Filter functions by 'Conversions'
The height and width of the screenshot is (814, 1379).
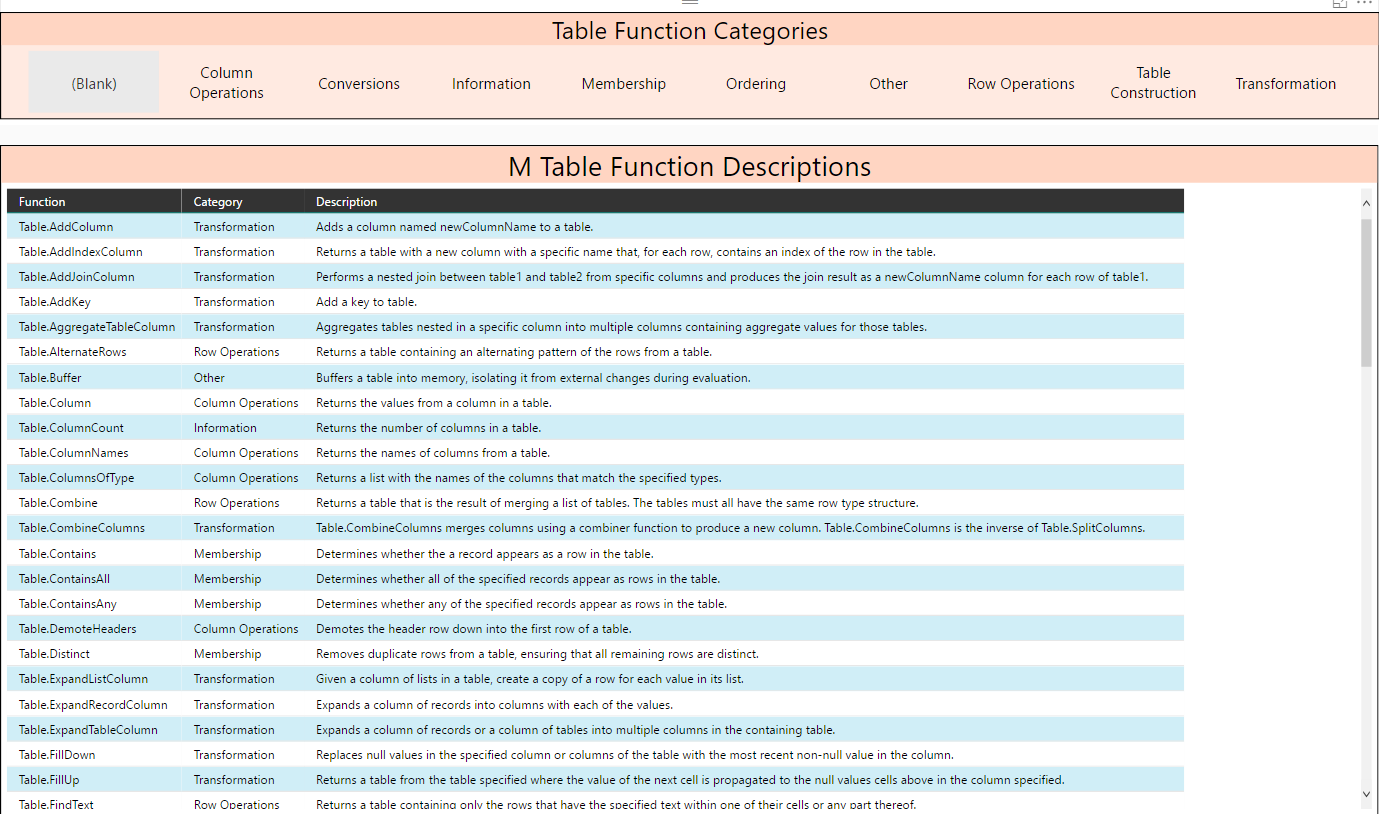pyautogui.click(x=358, y=83)
